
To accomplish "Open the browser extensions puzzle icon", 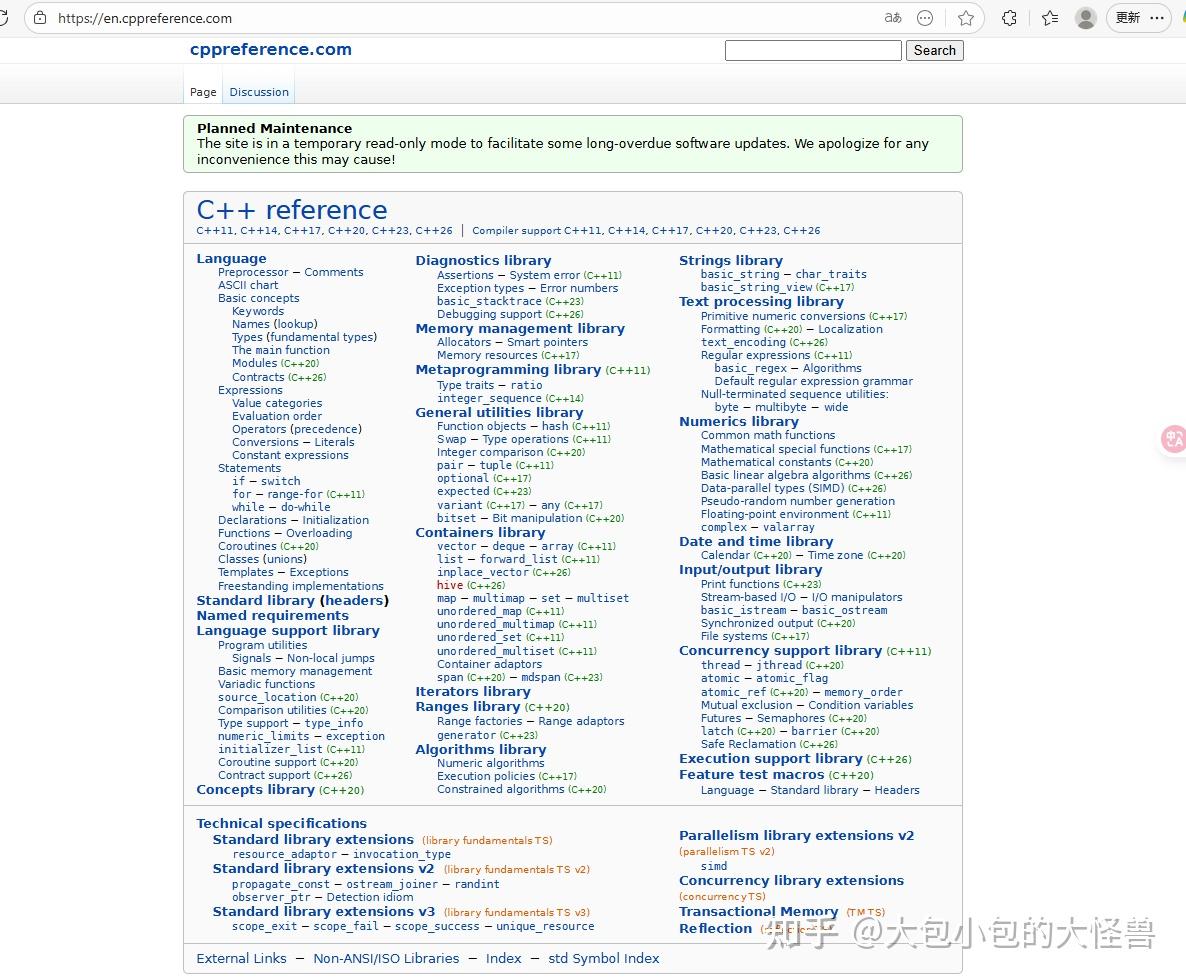I will coord(1009,18).
